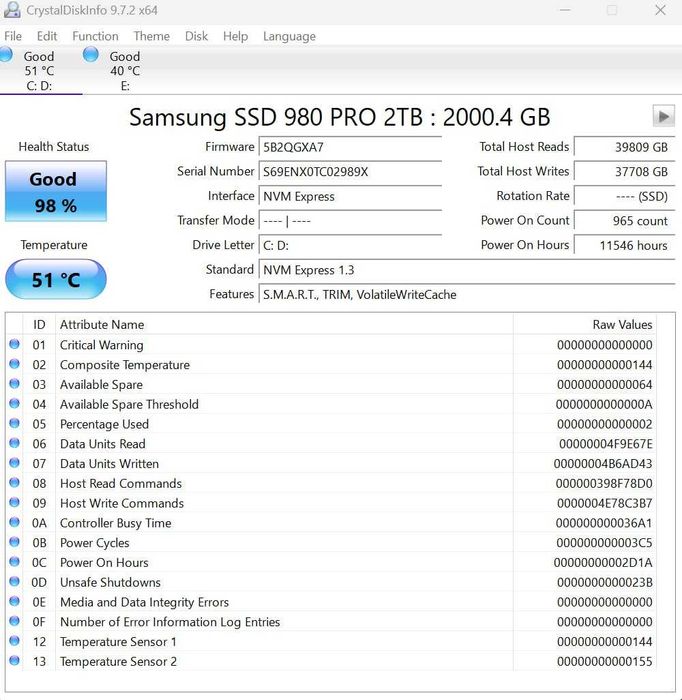682x700 pixels.
Task: Select the Unsafe Shutdowns attribute name
Action: click(110, 583)
